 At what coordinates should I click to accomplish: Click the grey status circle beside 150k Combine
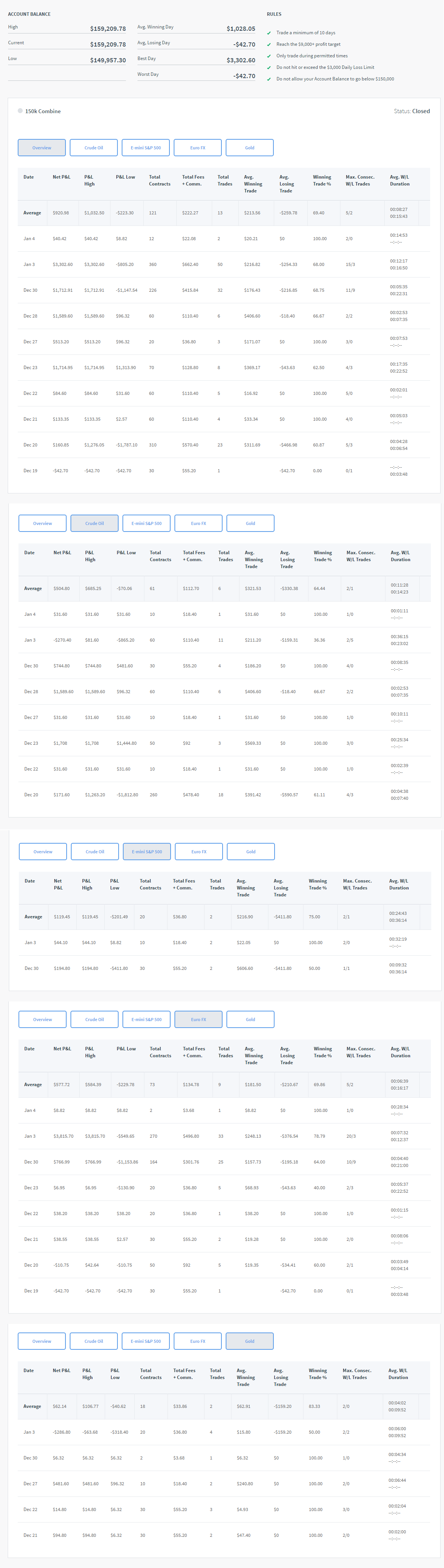pyautogui.click(x=20, y=111)
